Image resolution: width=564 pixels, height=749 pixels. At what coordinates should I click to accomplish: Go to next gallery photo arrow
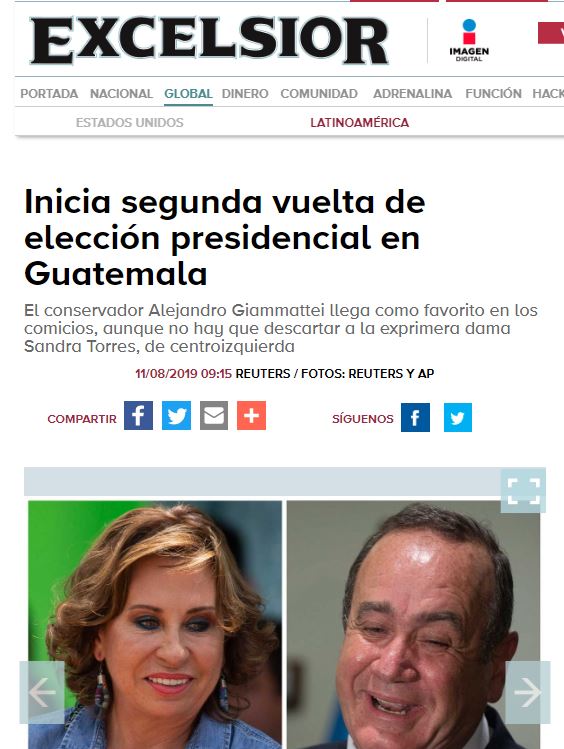click(x=528, y=692)
